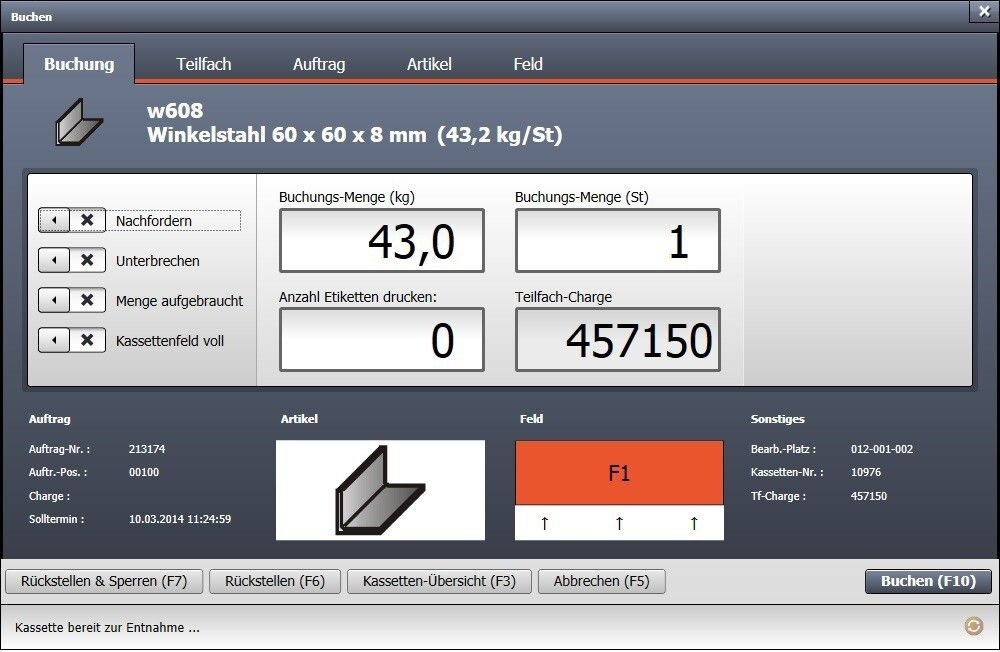Click the right up-arrow under field F1

(x=694, y=523)
